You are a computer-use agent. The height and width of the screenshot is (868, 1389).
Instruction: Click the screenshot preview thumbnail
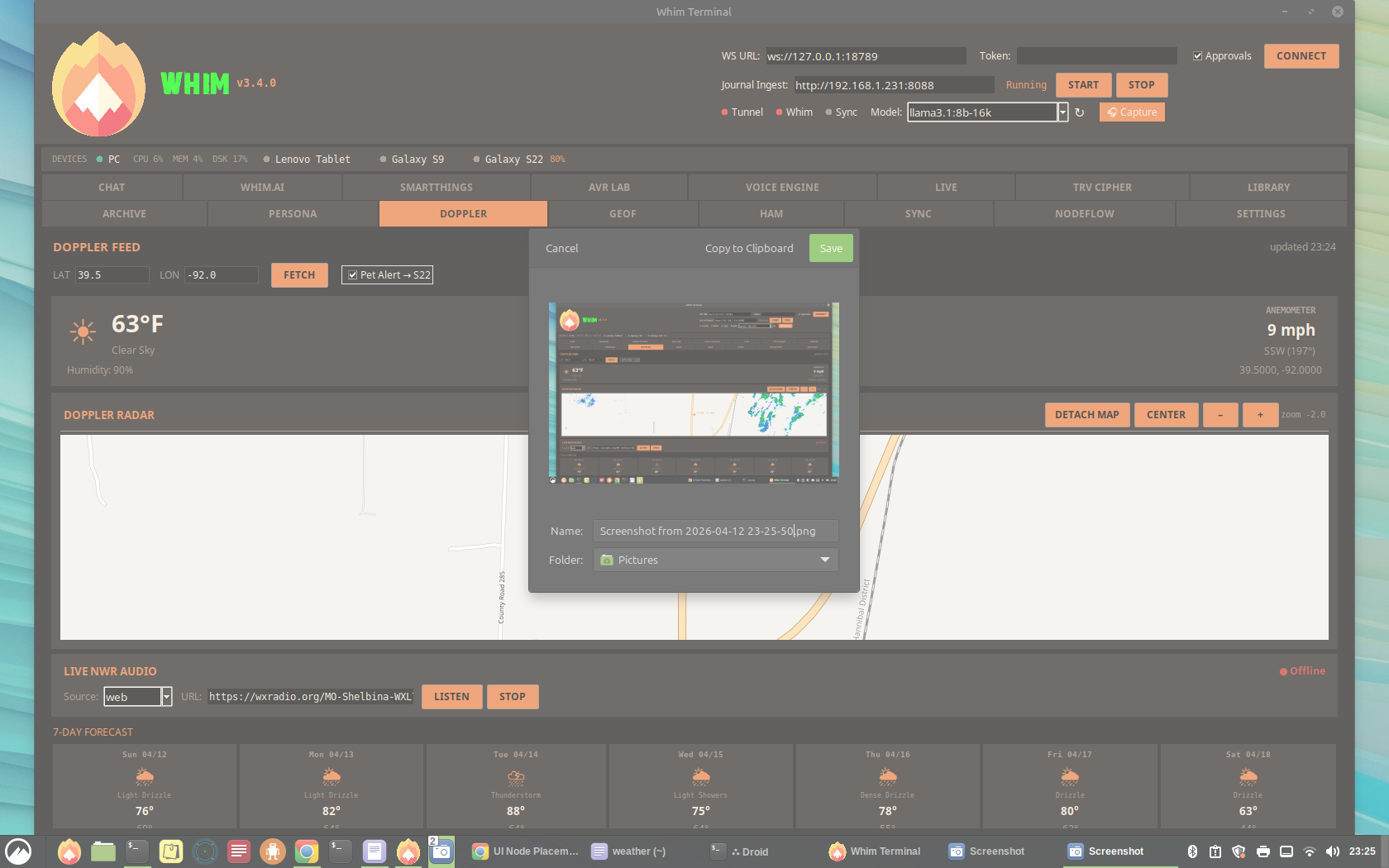pos(694,393)
